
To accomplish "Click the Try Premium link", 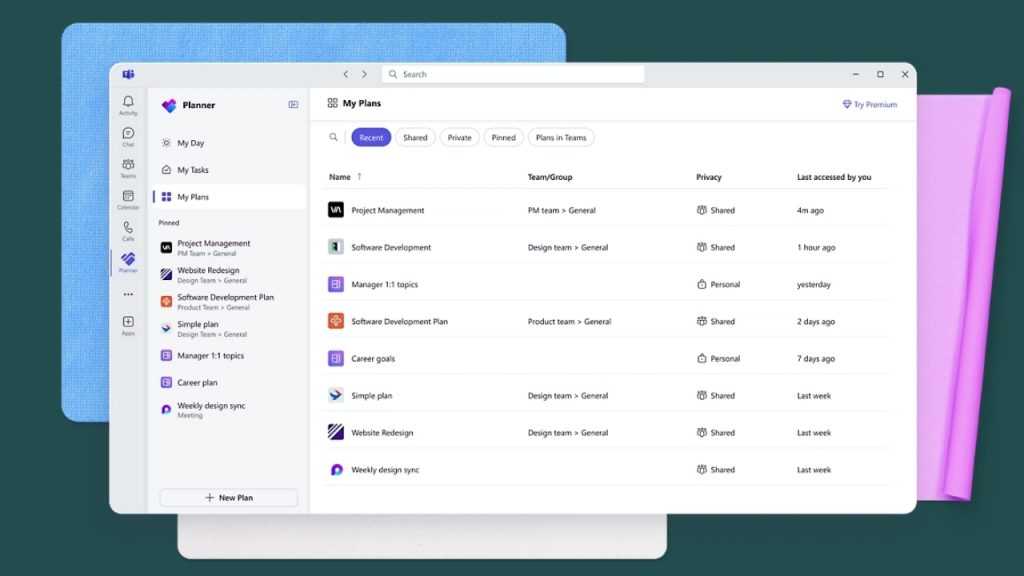I will click(869, 104).
